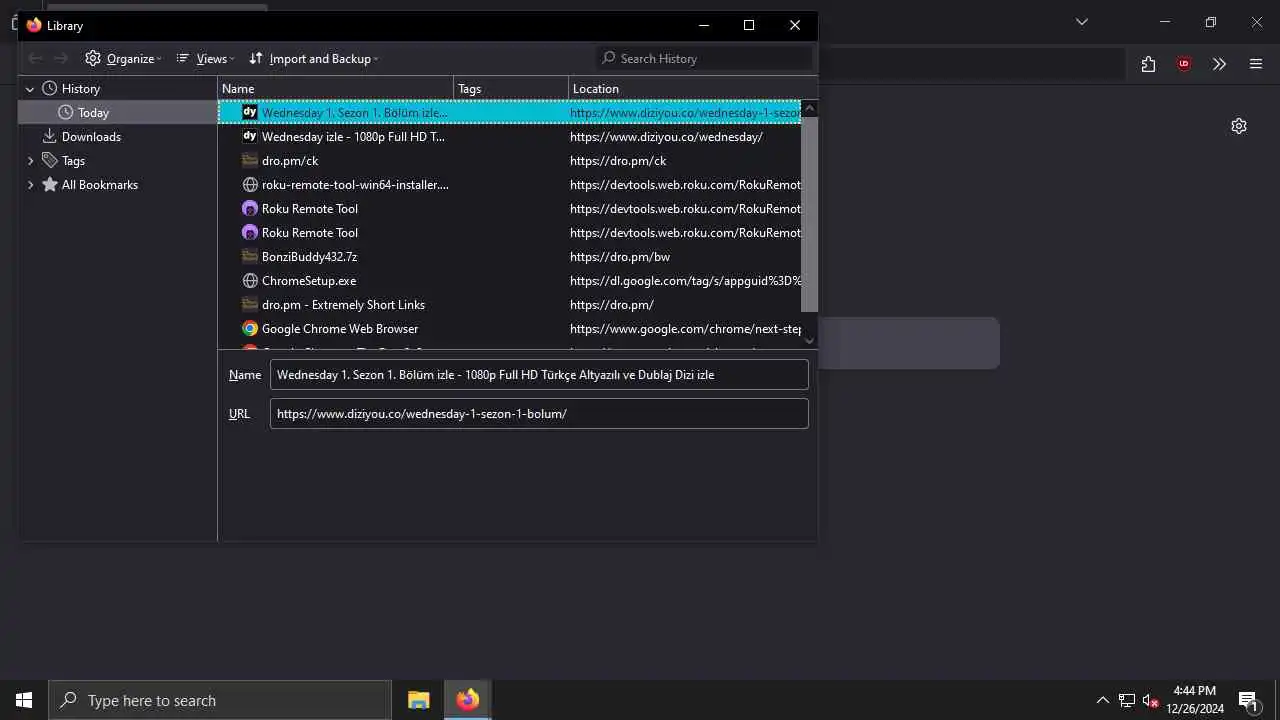Show more tools via the double-chevron icon
Screen dimensions: 1280x720
point(1219,64)
